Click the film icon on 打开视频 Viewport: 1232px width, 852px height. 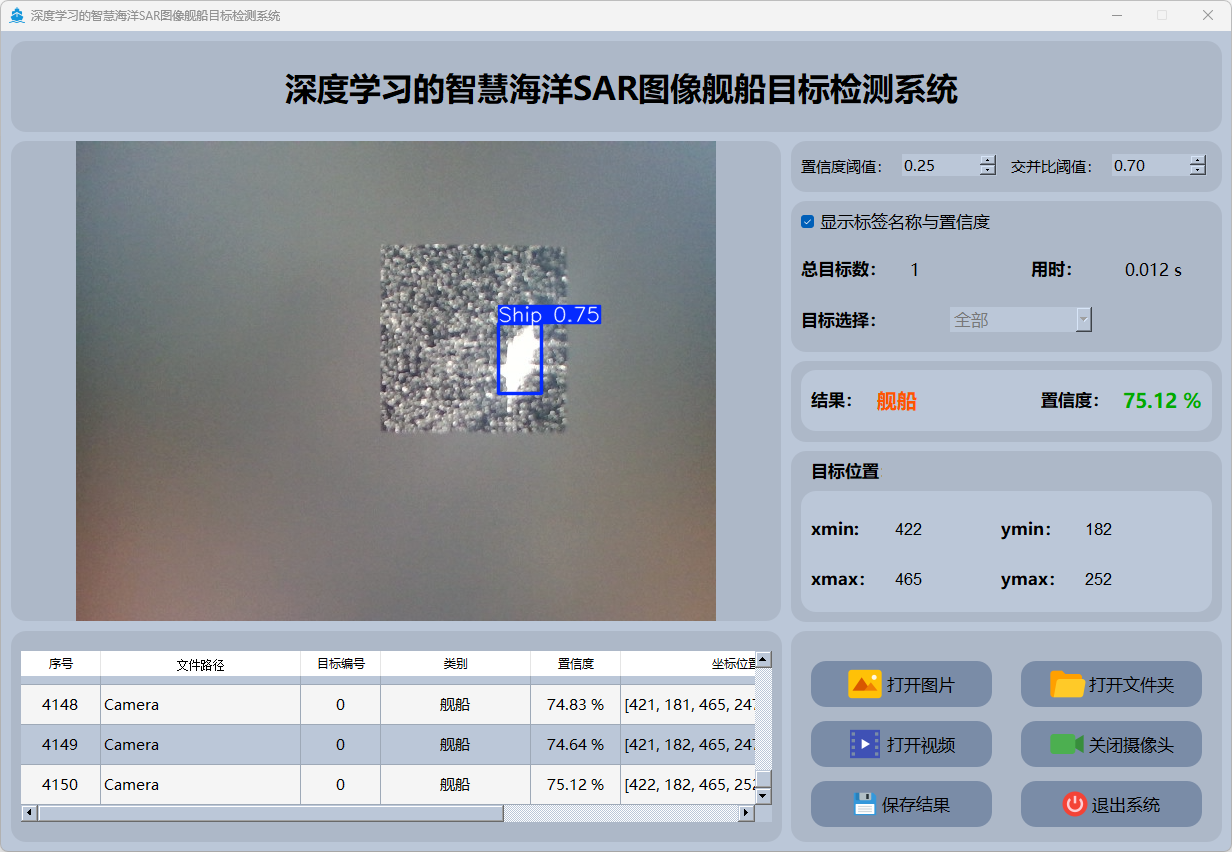[864, 744]
